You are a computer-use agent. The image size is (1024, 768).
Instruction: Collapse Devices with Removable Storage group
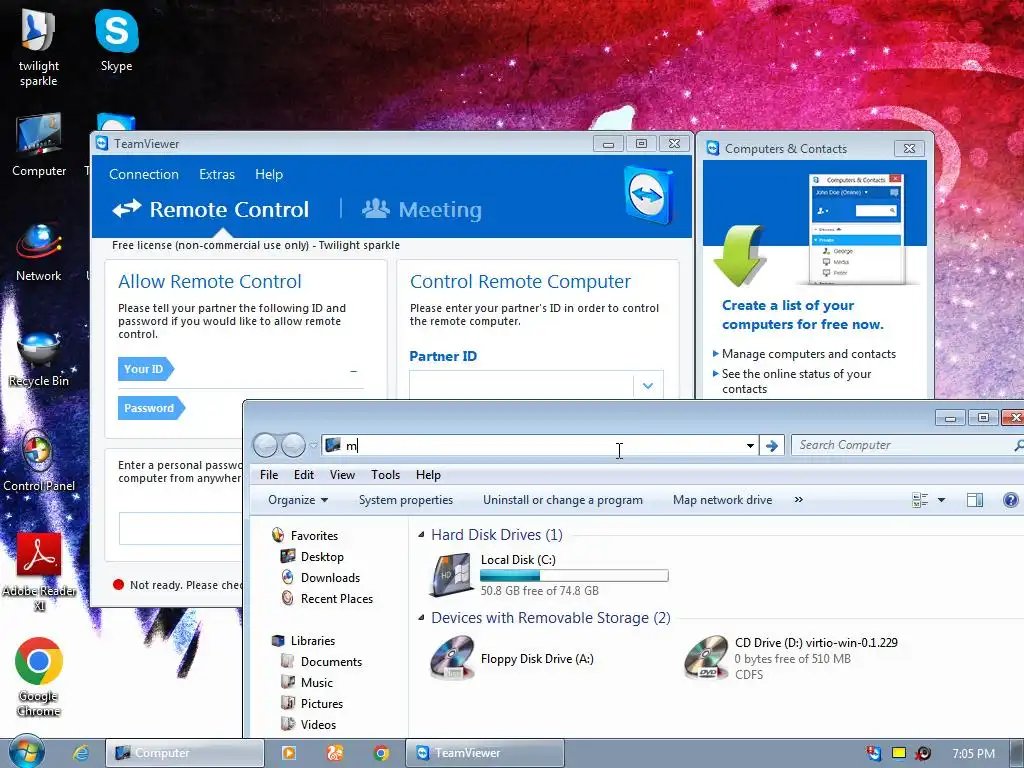421,618
